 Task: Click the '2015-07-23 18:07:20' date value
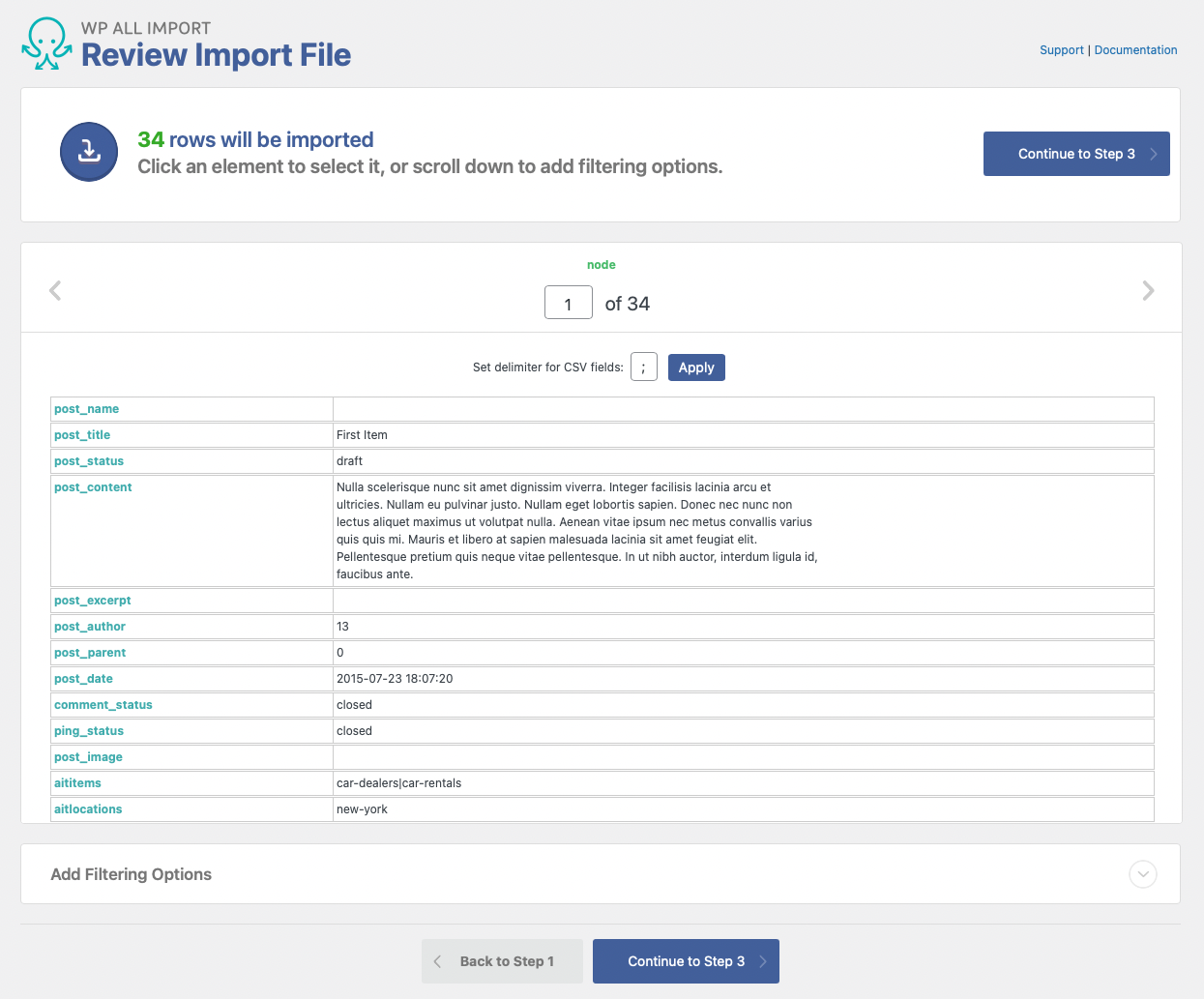coord(395,679)
